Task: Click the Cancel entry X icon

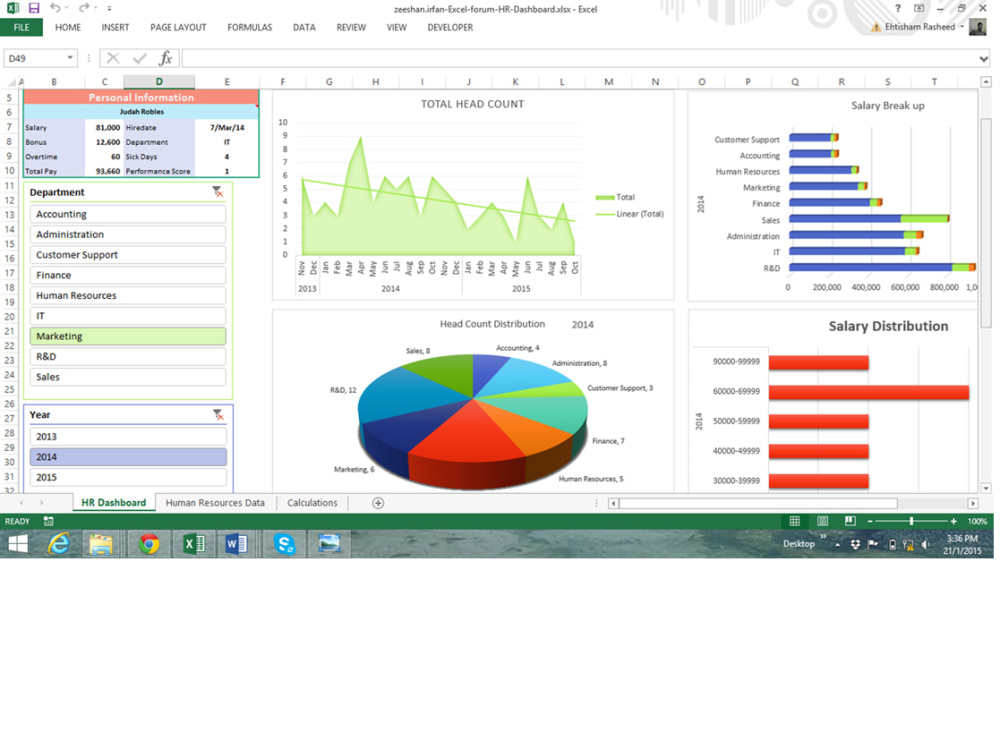Action: pyautogui.click(x=113, y=58)
